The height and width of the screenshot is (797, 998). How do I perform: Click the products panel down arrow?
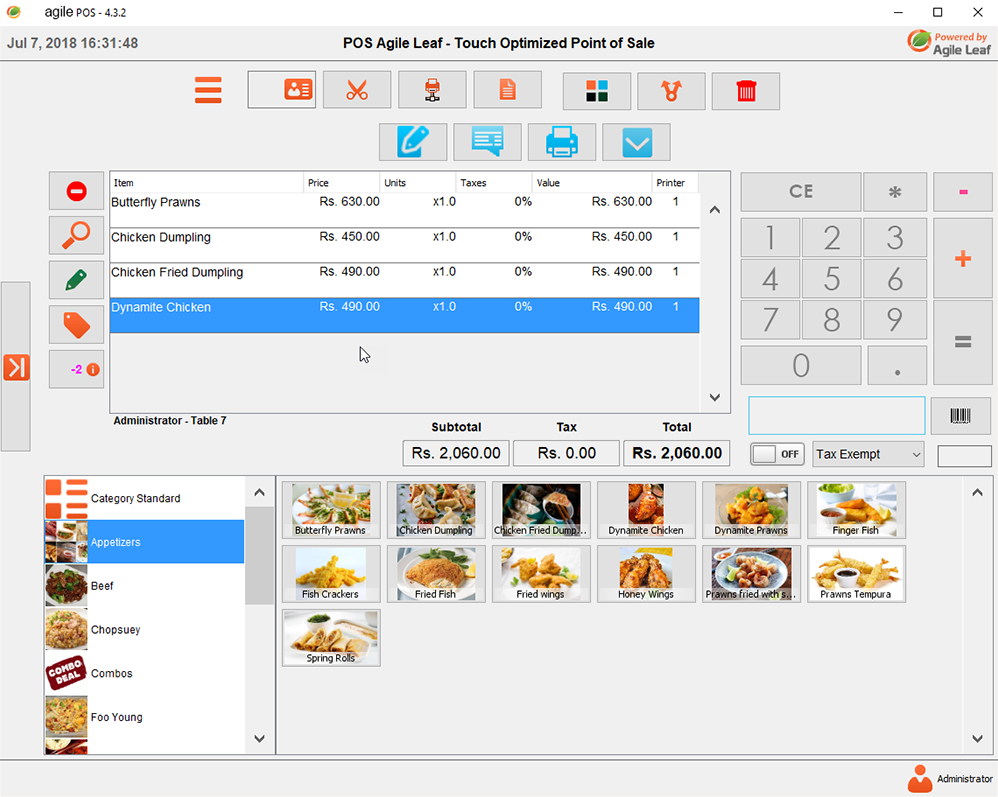[978, 739]
